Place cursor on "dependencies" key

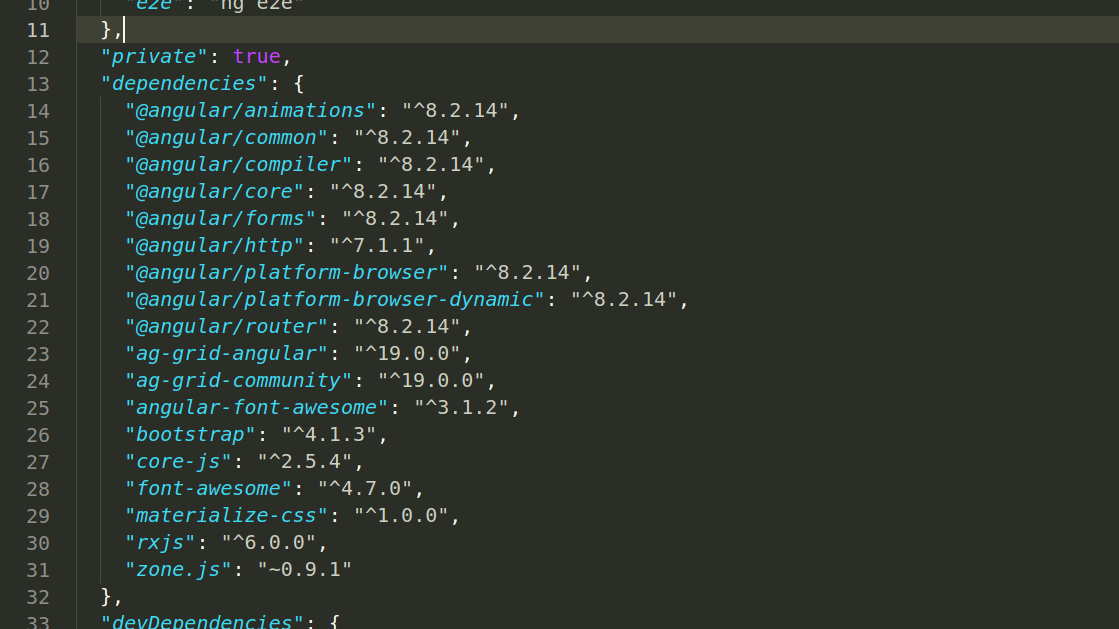point(183,84)
